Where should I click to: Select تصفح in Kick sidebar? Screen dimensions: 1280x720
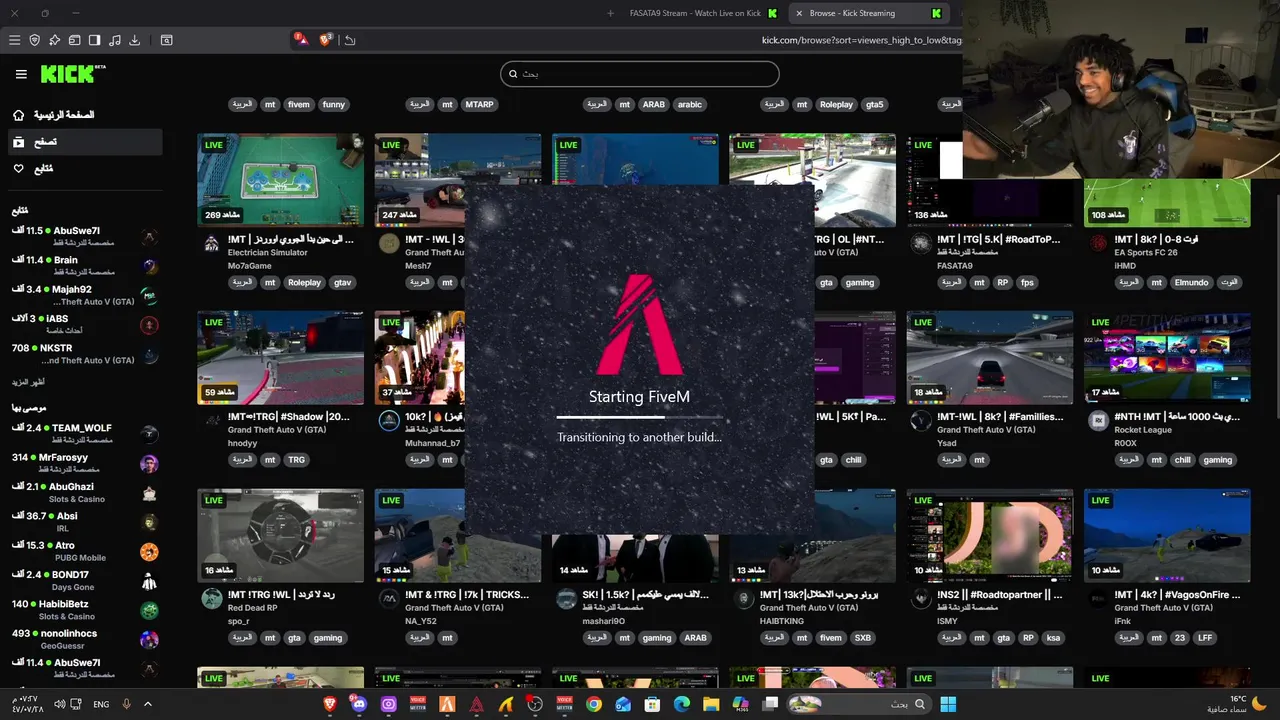(85, 142)
